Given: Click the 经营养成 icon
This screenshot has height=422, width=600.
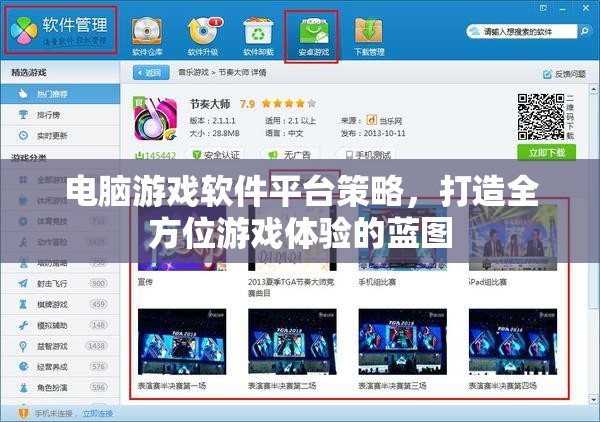Looking at the screenshot, I should tap(23, 367).
